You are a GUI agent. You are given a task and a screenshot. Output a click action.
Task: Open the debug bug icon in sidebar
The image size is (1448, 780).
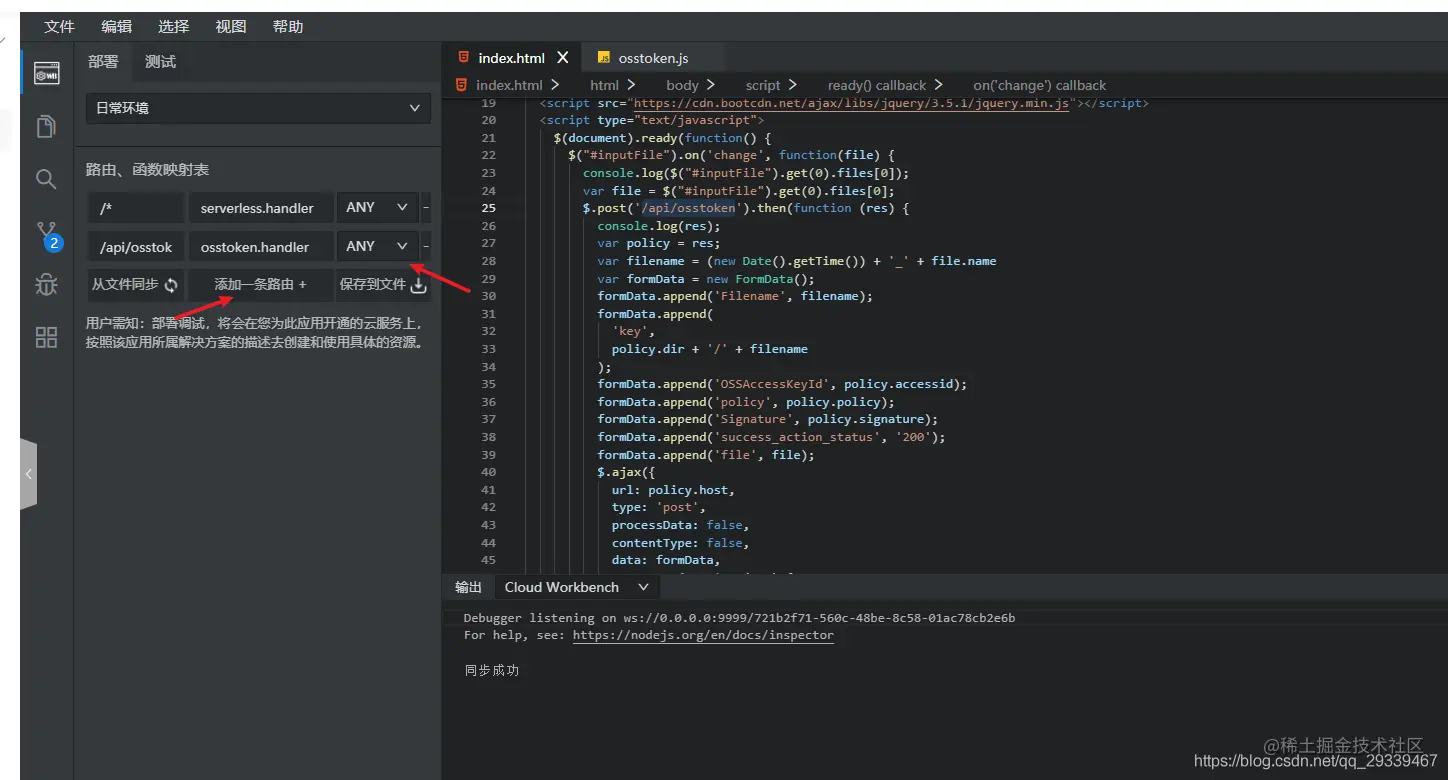pos(46,285)
